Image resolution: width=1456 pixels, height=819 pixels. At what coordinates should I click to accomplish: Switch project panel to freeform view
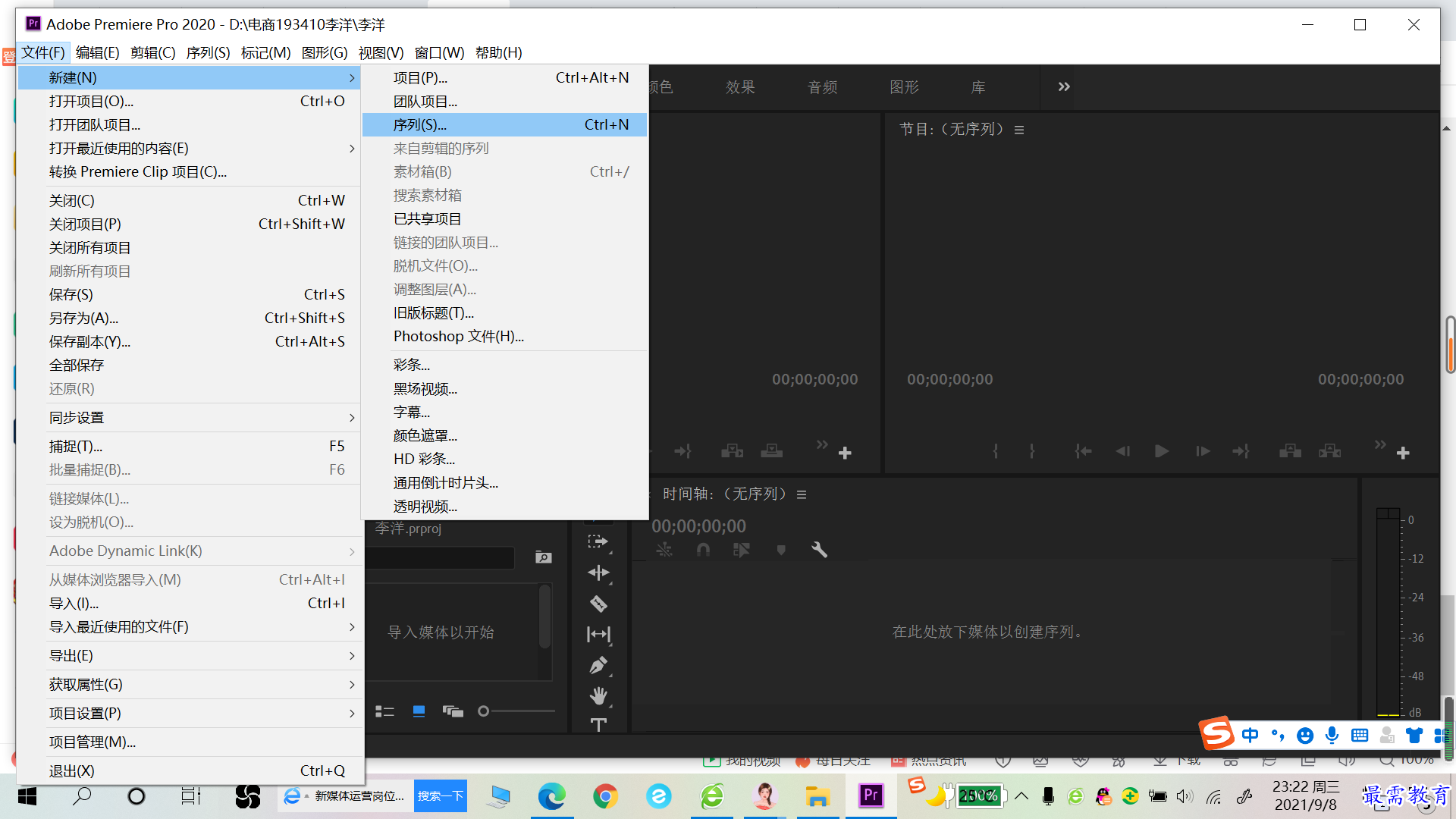click(x=453, y=711)
